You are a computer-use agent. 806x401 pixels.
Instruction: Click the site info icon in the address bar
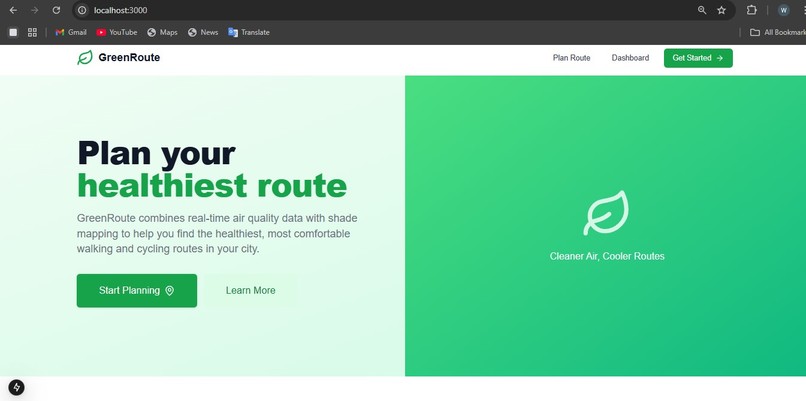click(x=82, y=10)
